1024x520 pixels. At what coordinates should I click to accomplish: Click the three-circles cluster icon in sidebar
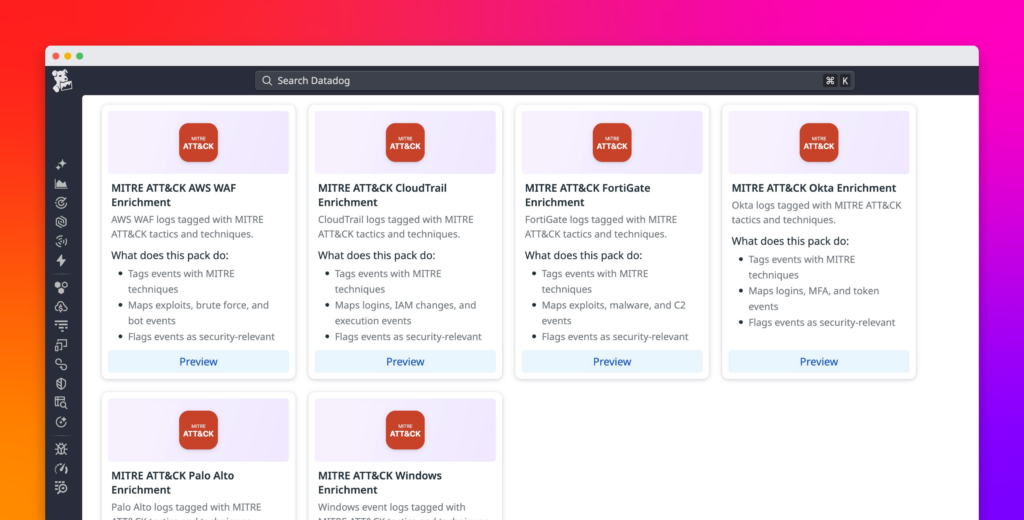(61, 287)
